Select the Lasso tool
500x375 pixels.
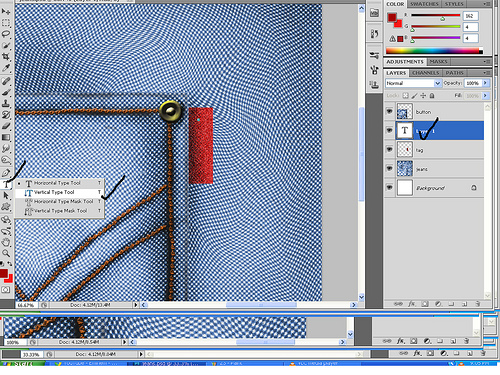click(x=6, y=34)
